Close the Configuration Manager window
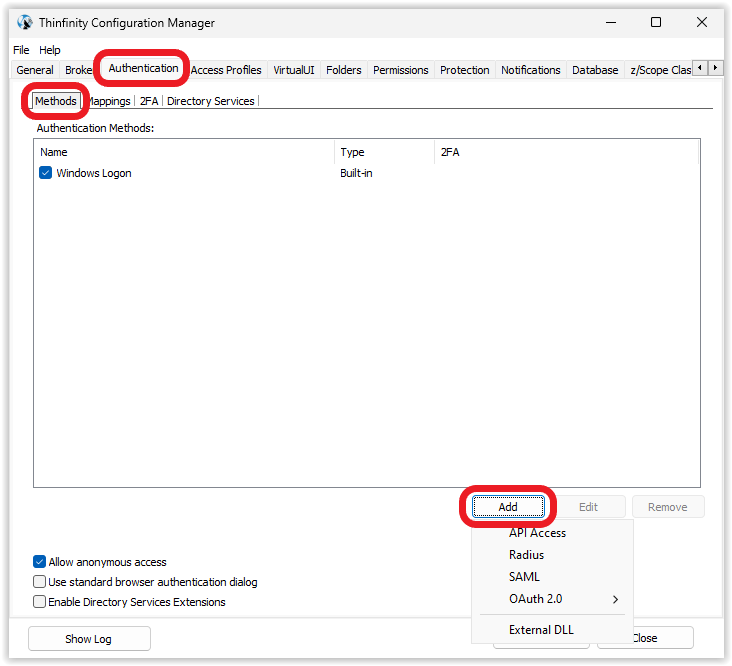 tap(702, 22)
